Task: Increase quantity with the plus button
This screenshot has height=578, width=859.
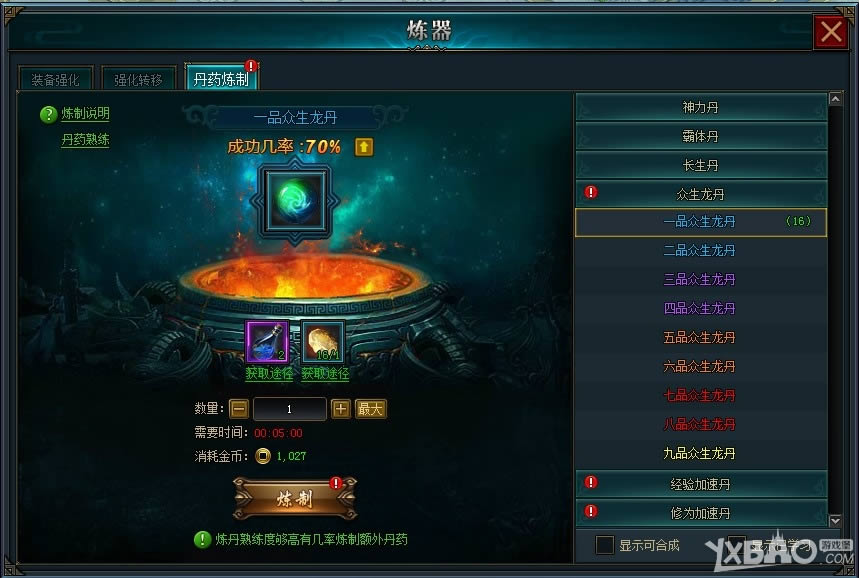Action: coord(340,409)
